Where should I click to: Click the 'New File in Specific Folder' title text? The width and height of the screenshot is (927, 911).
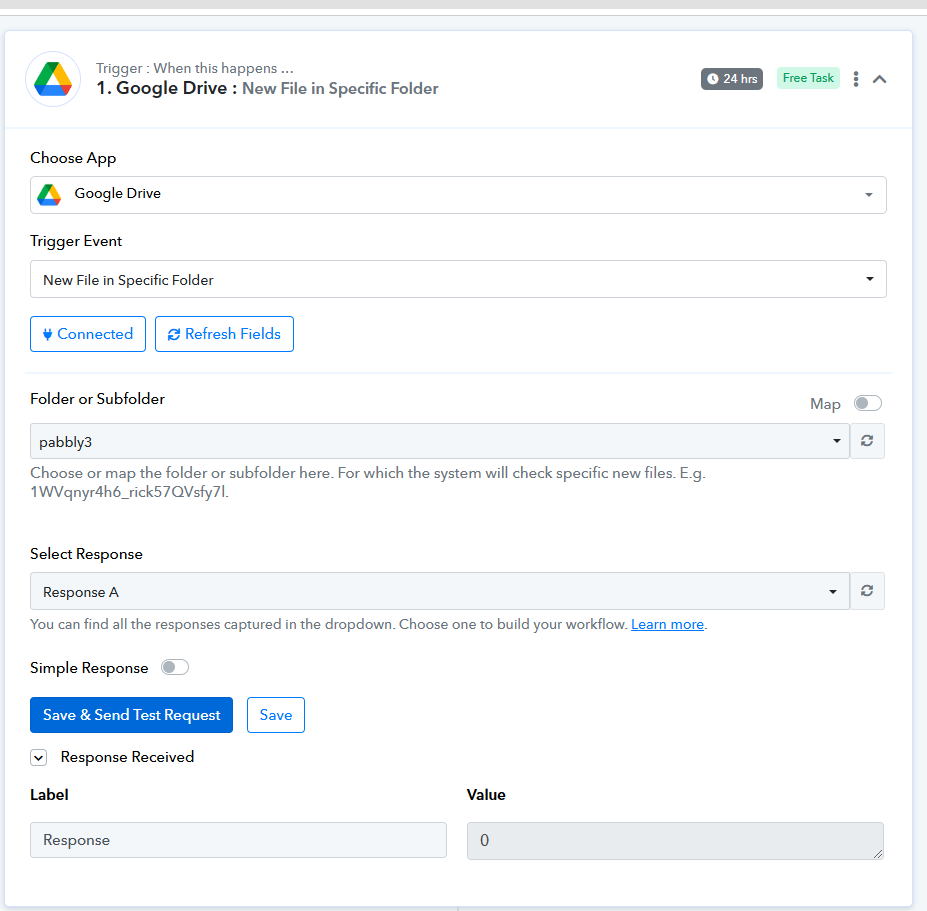click(x=341, y=89)
